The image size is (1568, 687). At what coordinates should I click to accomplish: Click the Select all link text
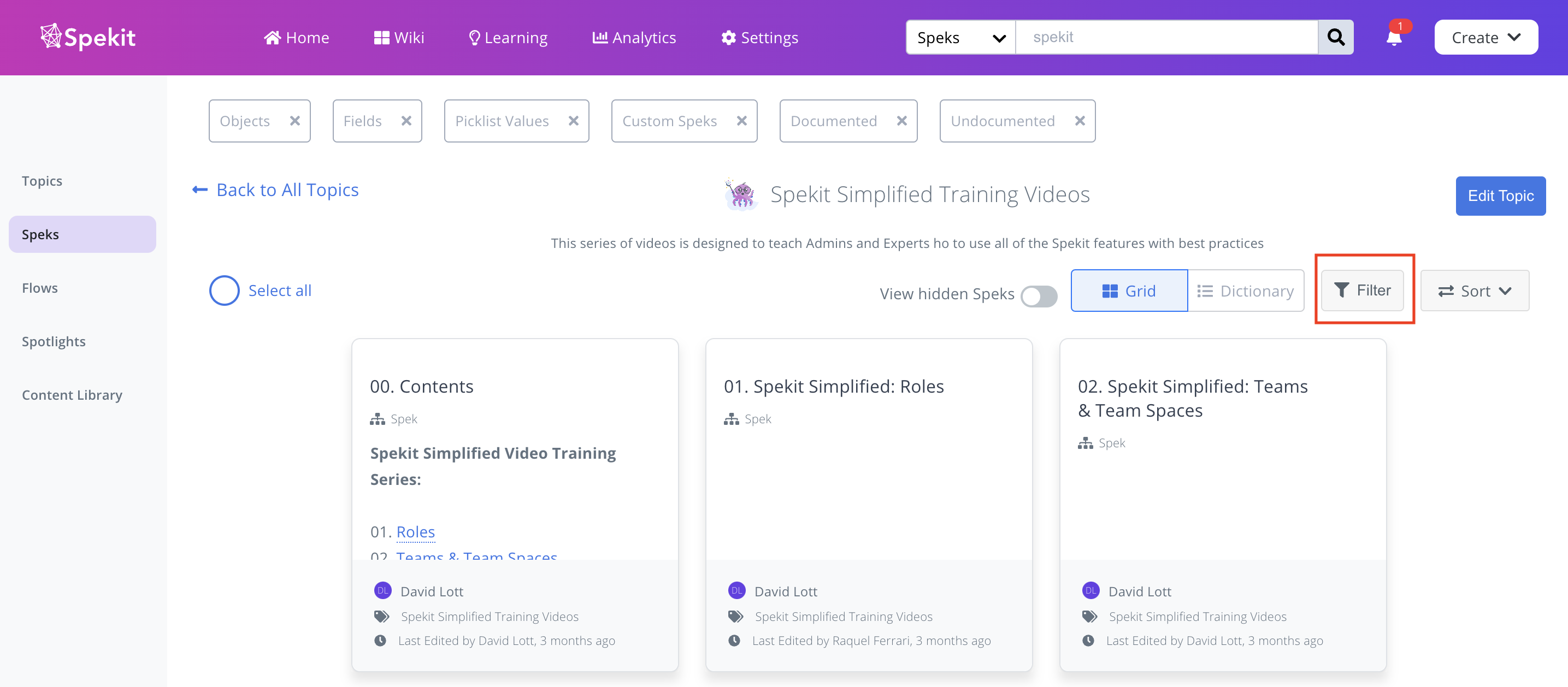coord(279,291)
